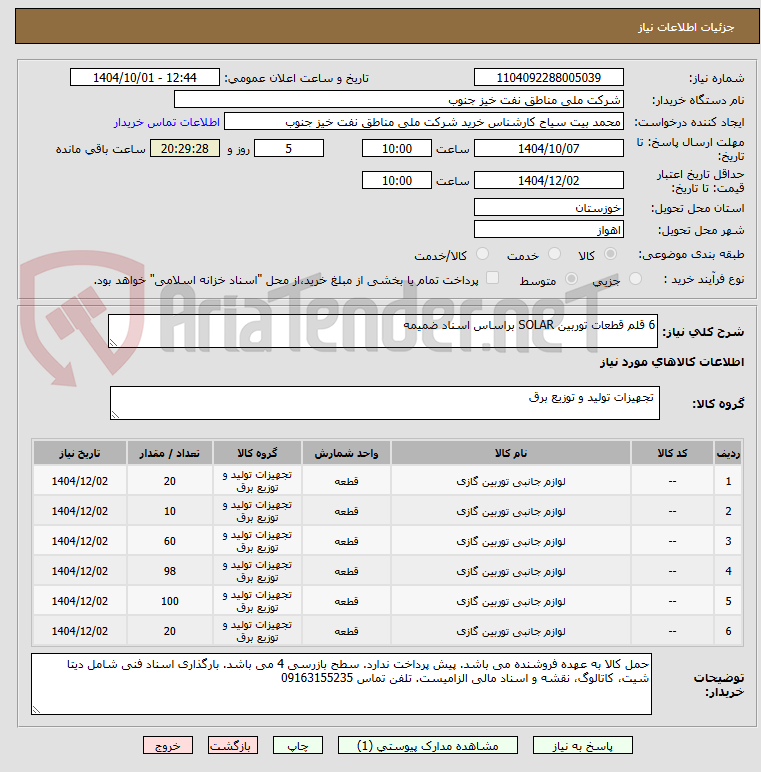Click the بازگشت back button
Screen dimensions: 761x772
point(232,745)
